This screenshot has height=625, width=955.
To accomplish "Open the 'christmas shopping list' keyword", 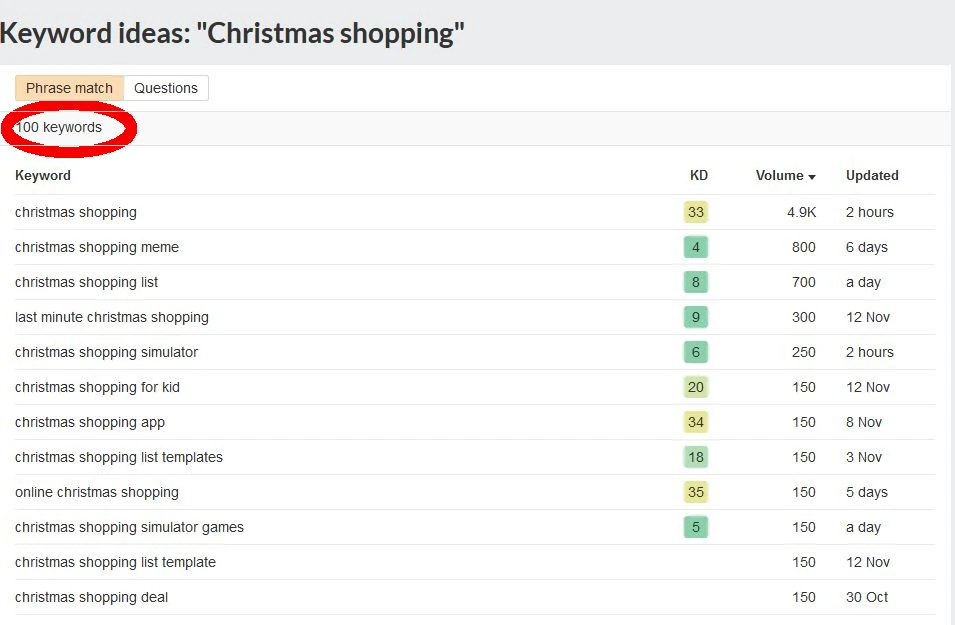I will point(87,282).
